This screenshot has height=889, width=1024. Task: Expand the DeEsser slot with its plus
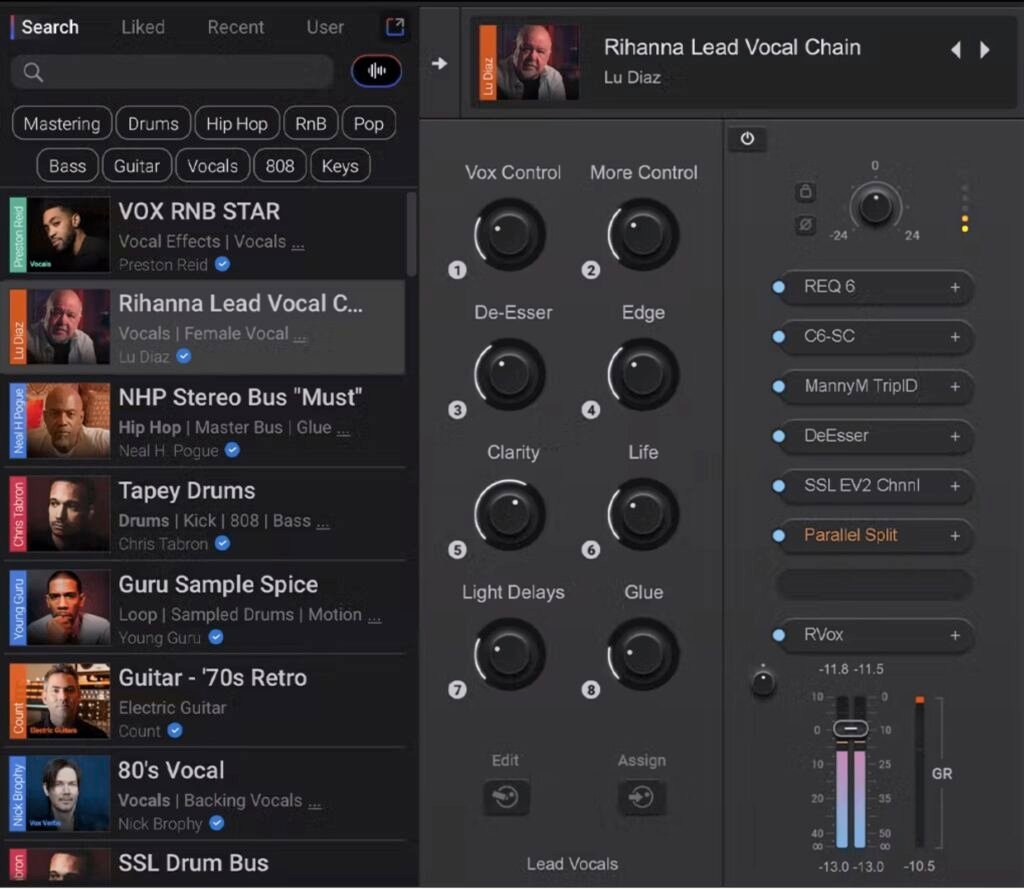(955, 436)
